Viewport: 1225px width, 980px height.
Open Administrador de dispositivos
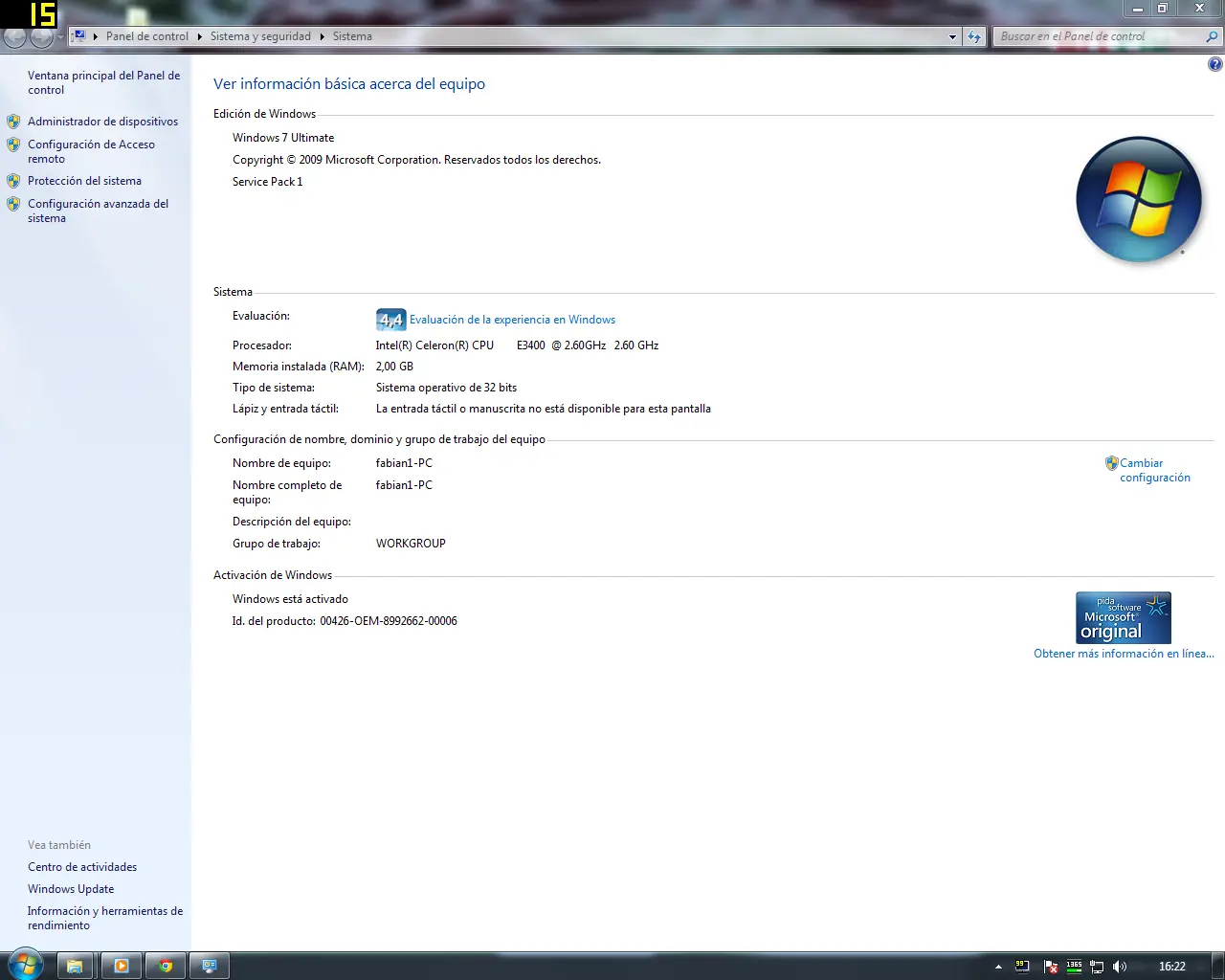click(x=102, y=122)
